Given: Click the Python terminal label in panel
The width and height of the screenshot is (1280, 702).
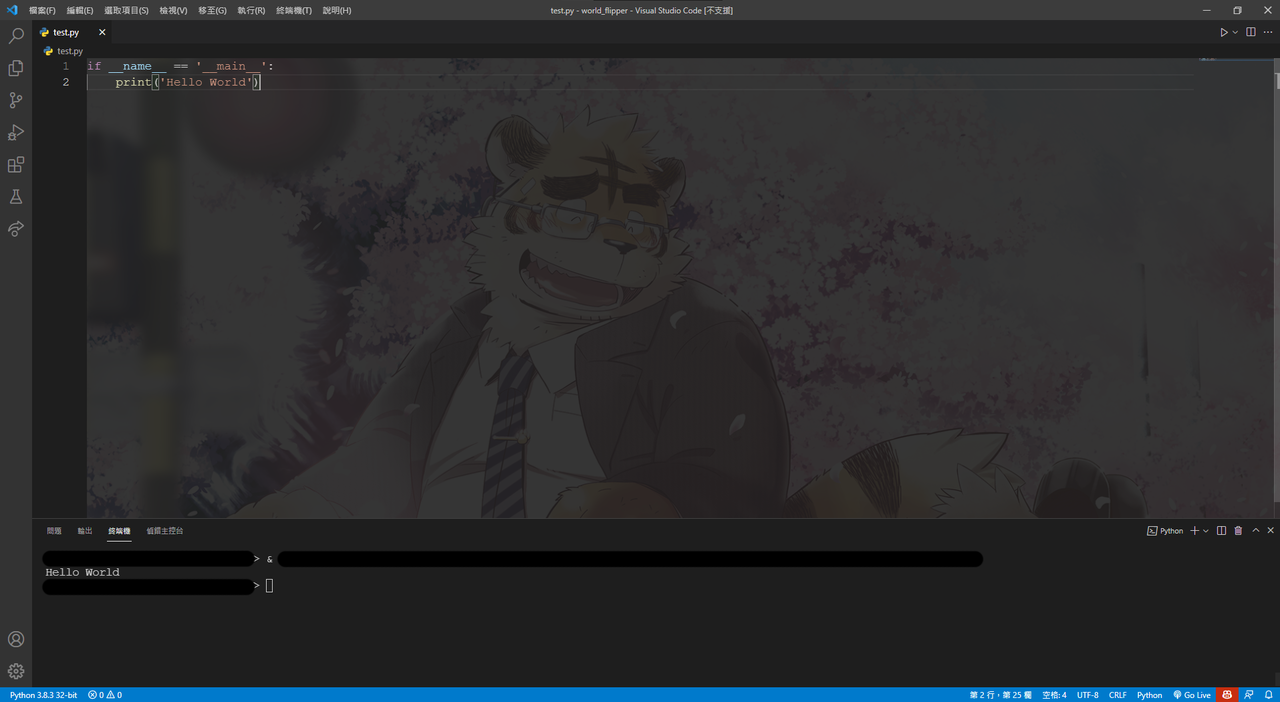Looking at the screenshot, I should [1165, 531].
